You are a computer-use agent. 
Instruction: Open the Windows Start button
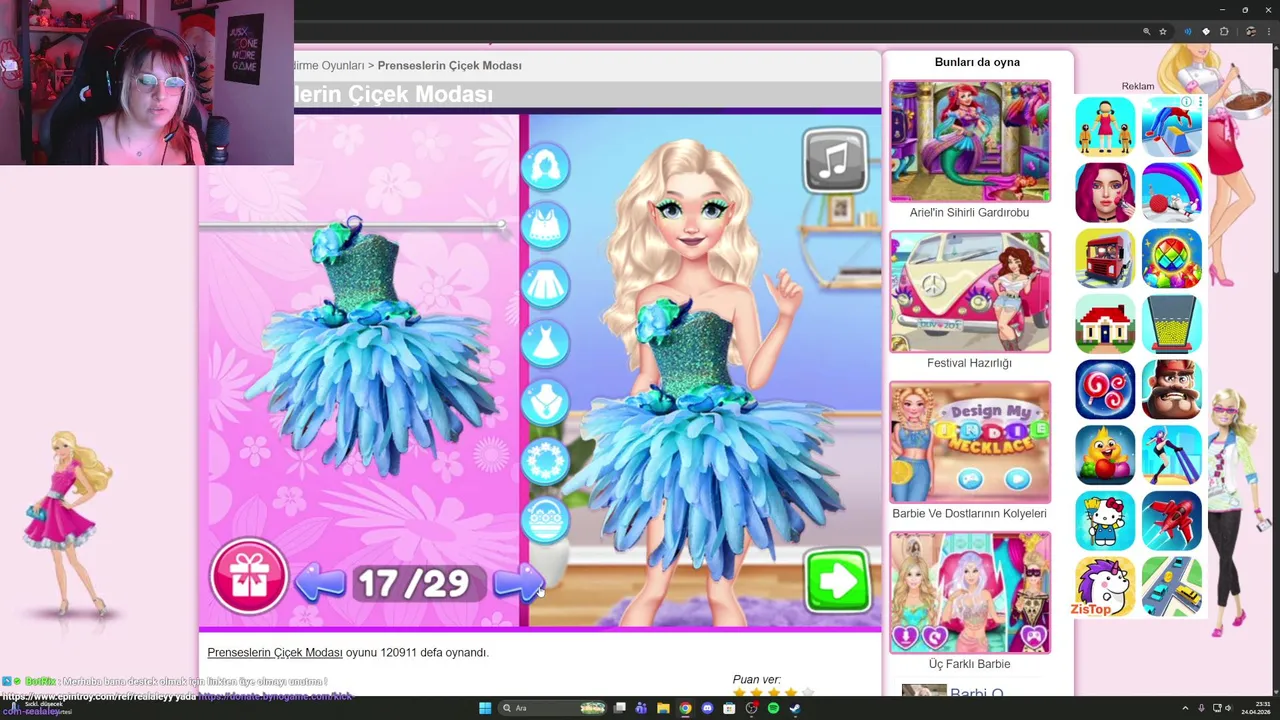[485, 708]
